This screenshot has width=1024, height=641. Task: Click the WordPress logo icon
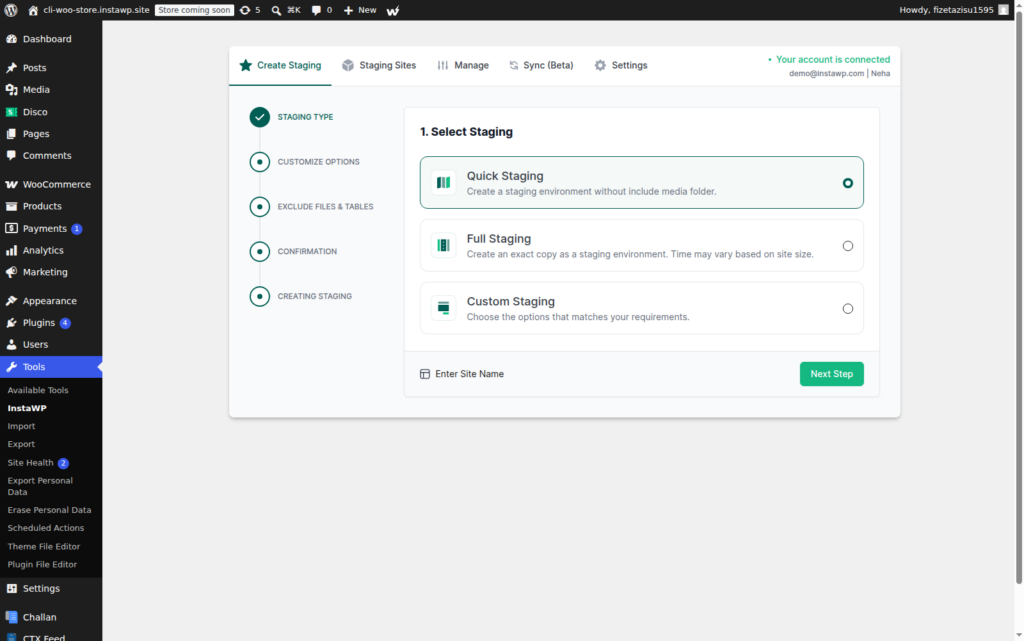tap(10, 10)
